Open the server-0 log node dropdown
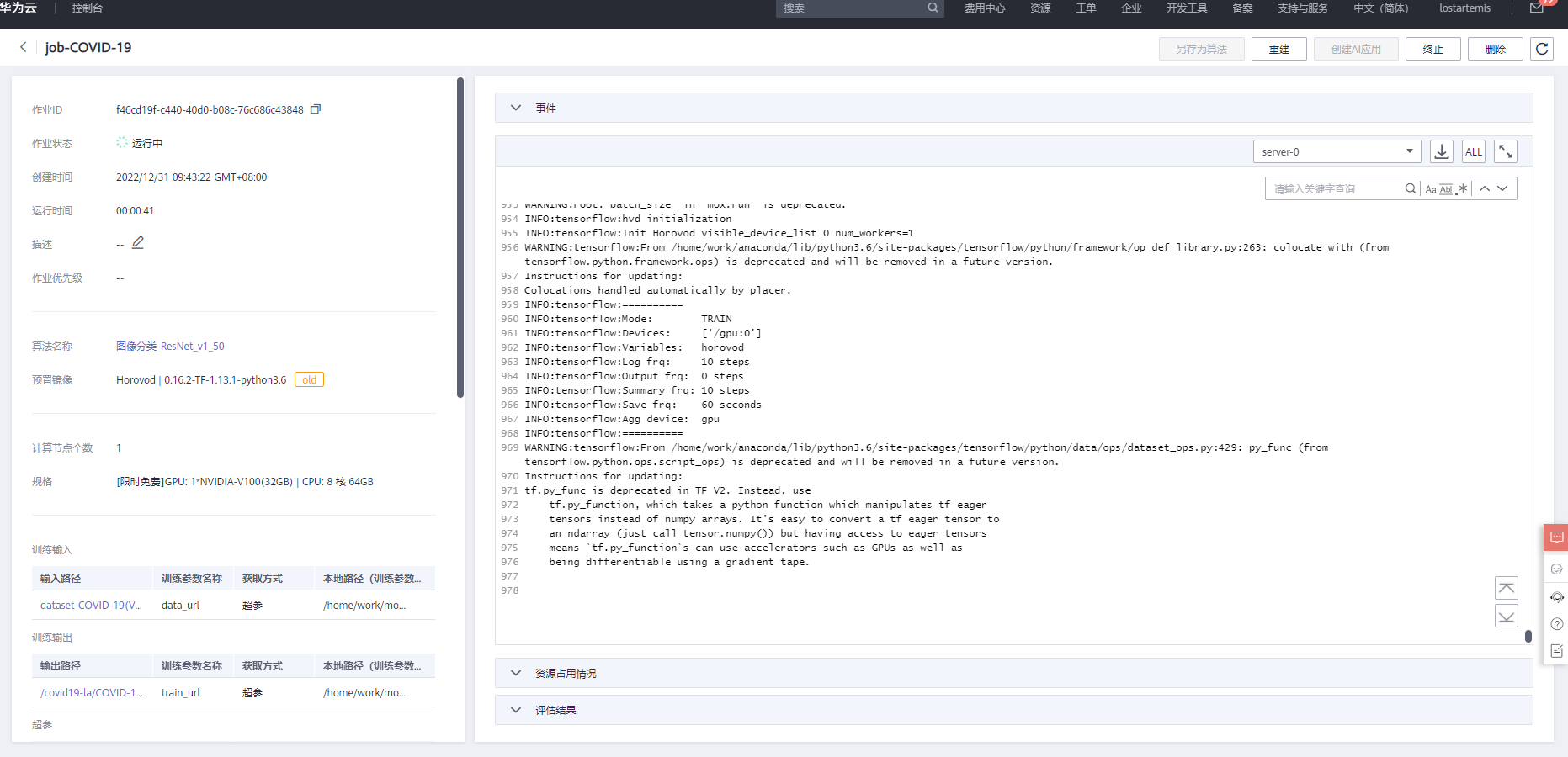This screenshot has height=757, width=1568. click(1337, 151)
